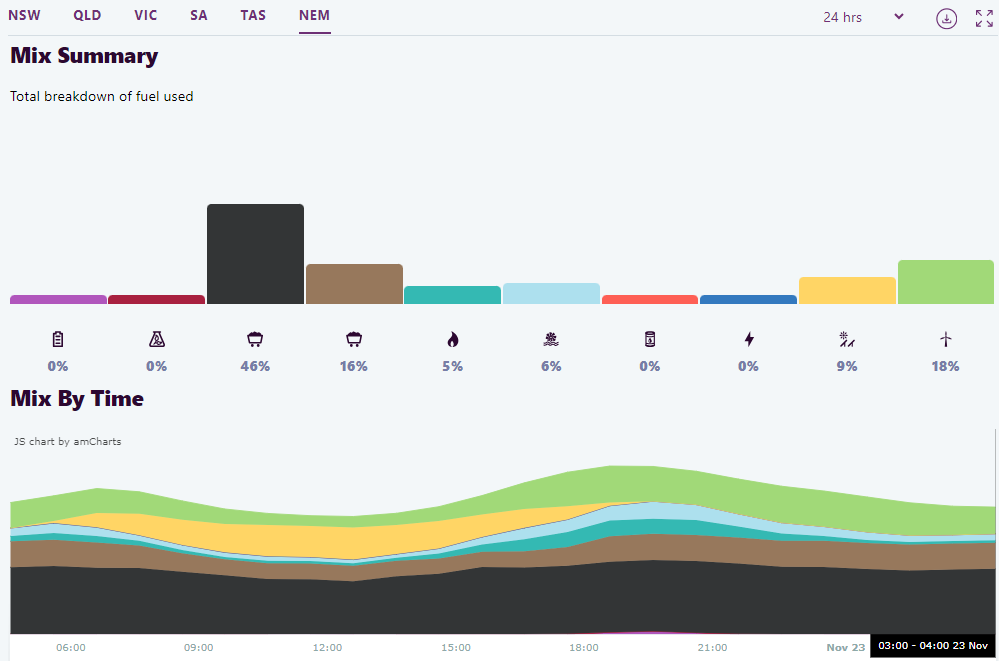The image size is (999, 661).
Task: Click the 'JS chart by amCharts' link
Action: tap(68, 441)
